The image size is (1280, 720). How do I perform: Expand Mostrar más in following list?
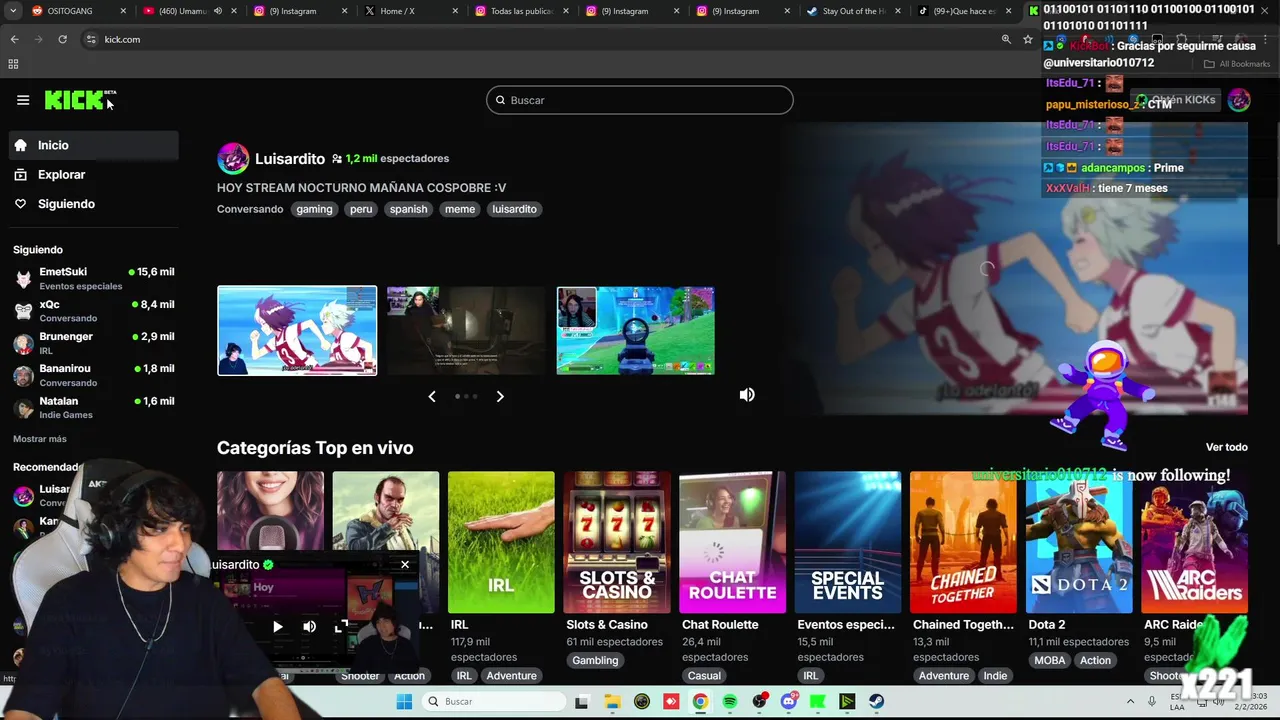tap(40, 439)
